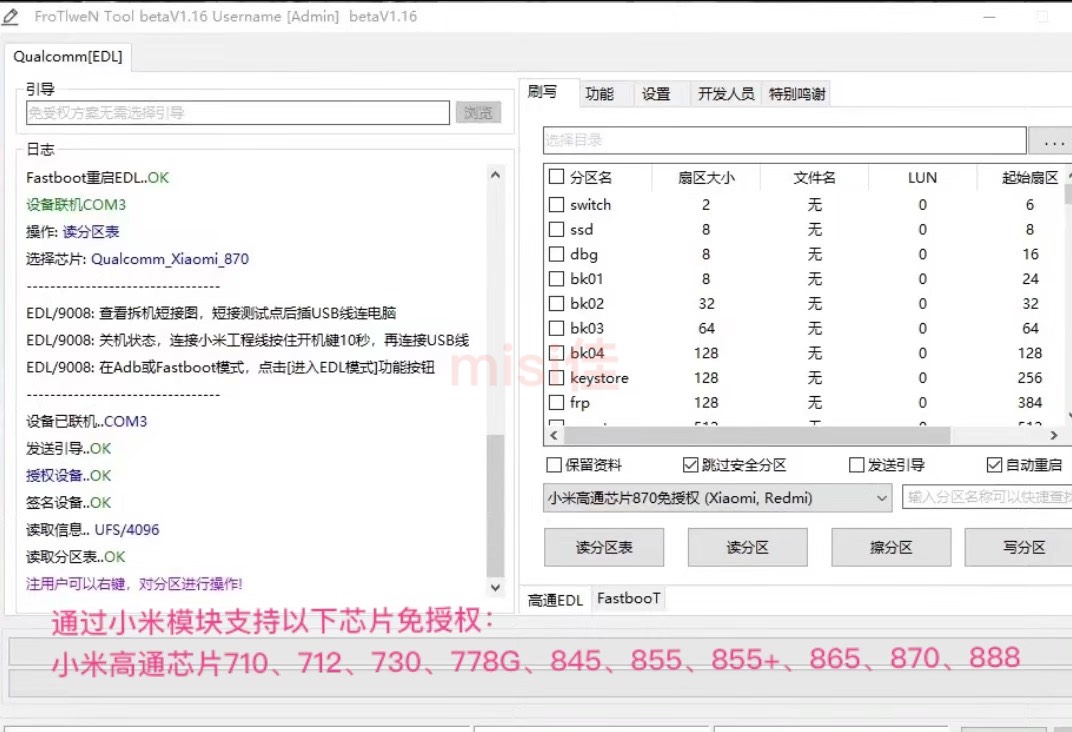The image size is (1072, 732).
Task: Switch to the 功能 tab
Action: [600, 94]
